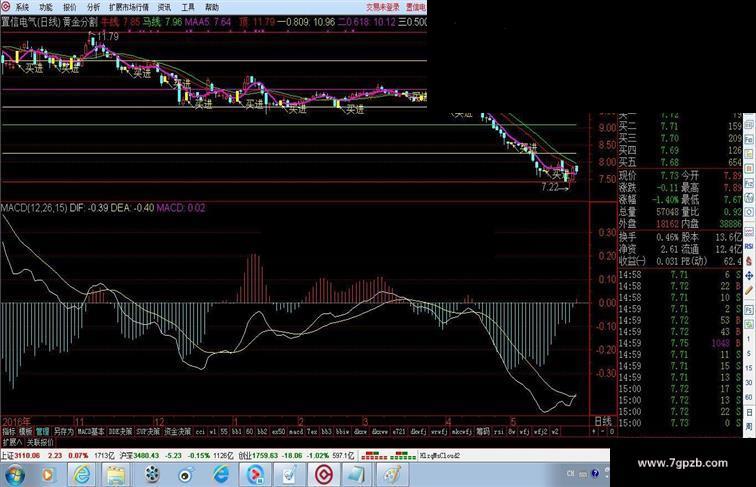Click the dollar sign icon in sidebar
Image resolution: width=756 pixels, height=487 pixels.
click(x=749, y=261)
